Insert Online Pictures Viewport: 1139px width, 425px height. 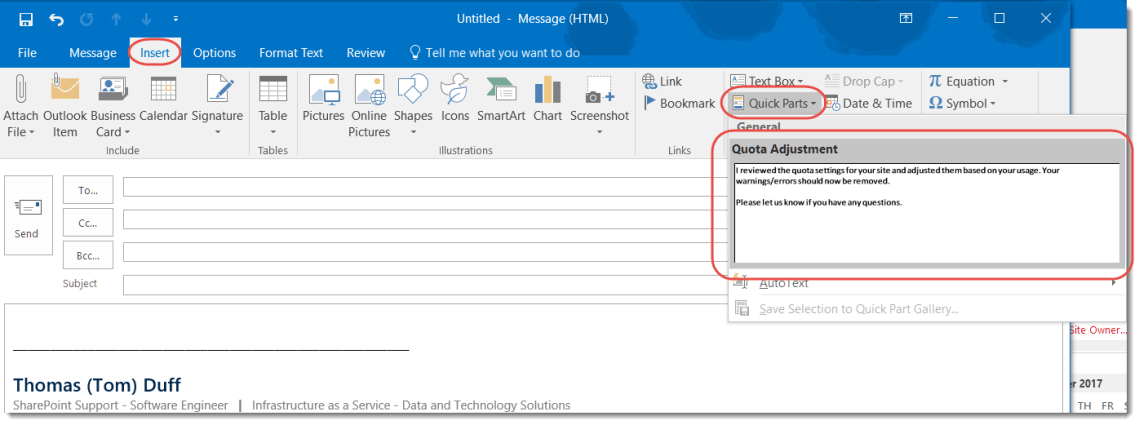point(369,107)
